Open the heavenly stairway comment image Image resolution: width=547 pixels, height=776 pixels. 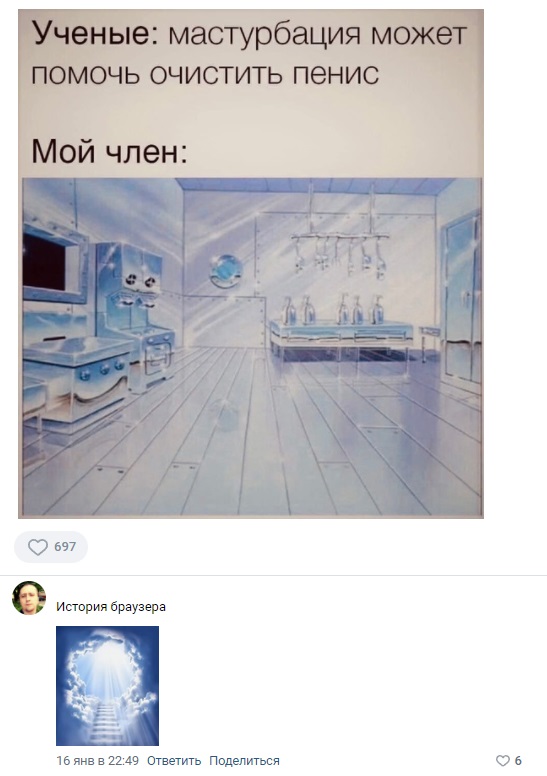pos(107,685)
